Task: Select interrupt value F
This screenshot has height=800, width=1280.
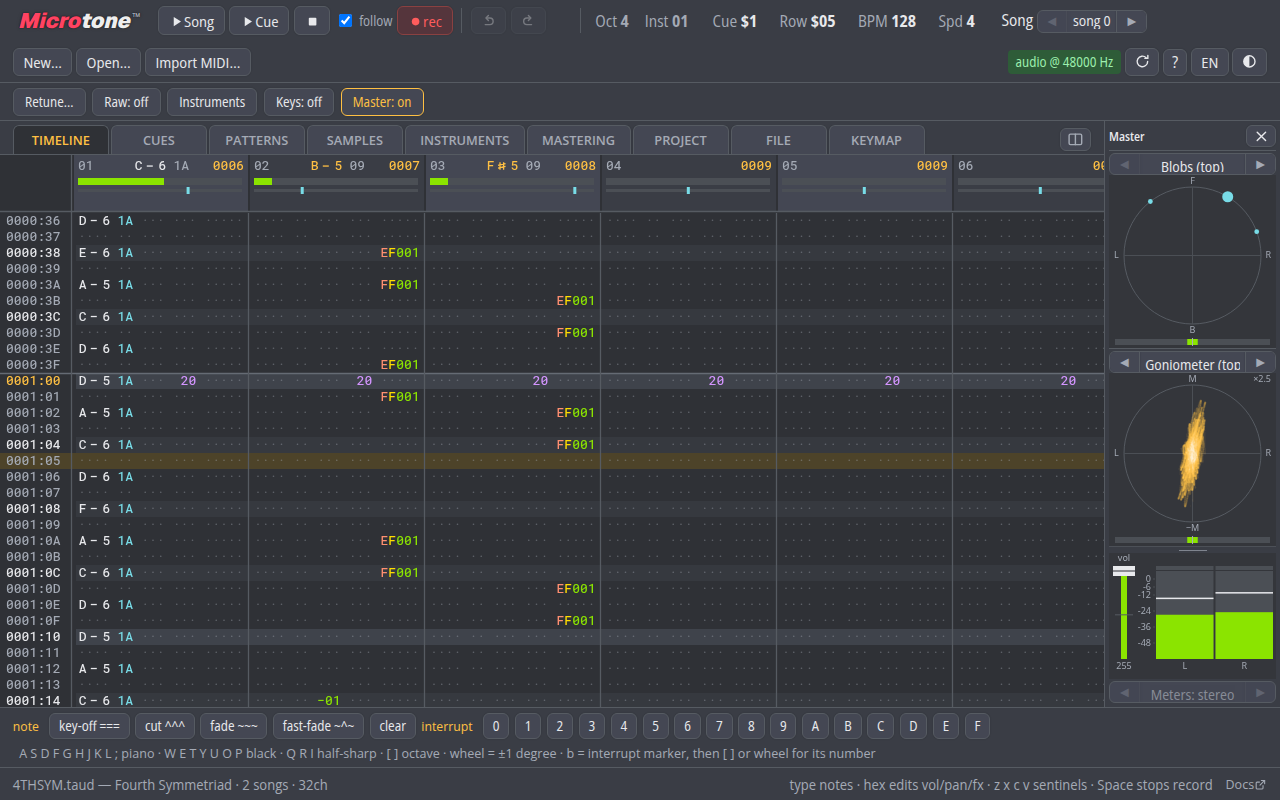Action: (x=977, y=726)
